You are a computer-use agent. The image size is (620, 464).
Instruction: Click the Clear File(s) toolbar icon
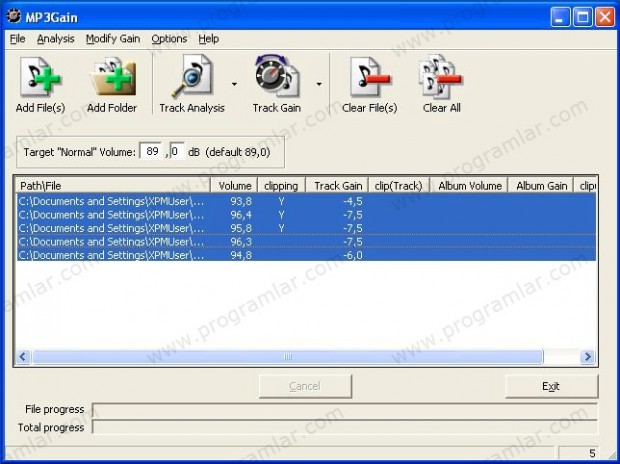[x=370, y=77]
